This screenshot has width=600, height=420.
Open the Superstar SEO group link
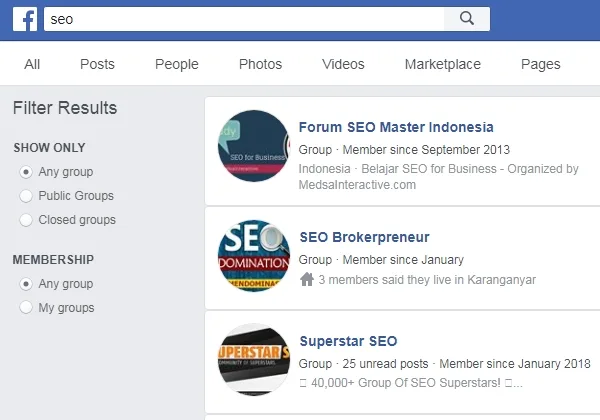348,341
